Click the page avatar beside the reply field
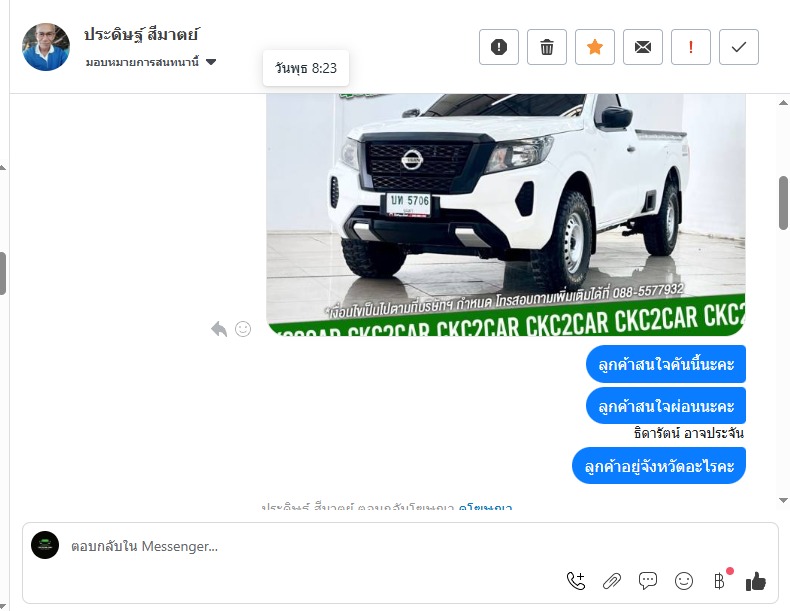 (x=45, y=545)
